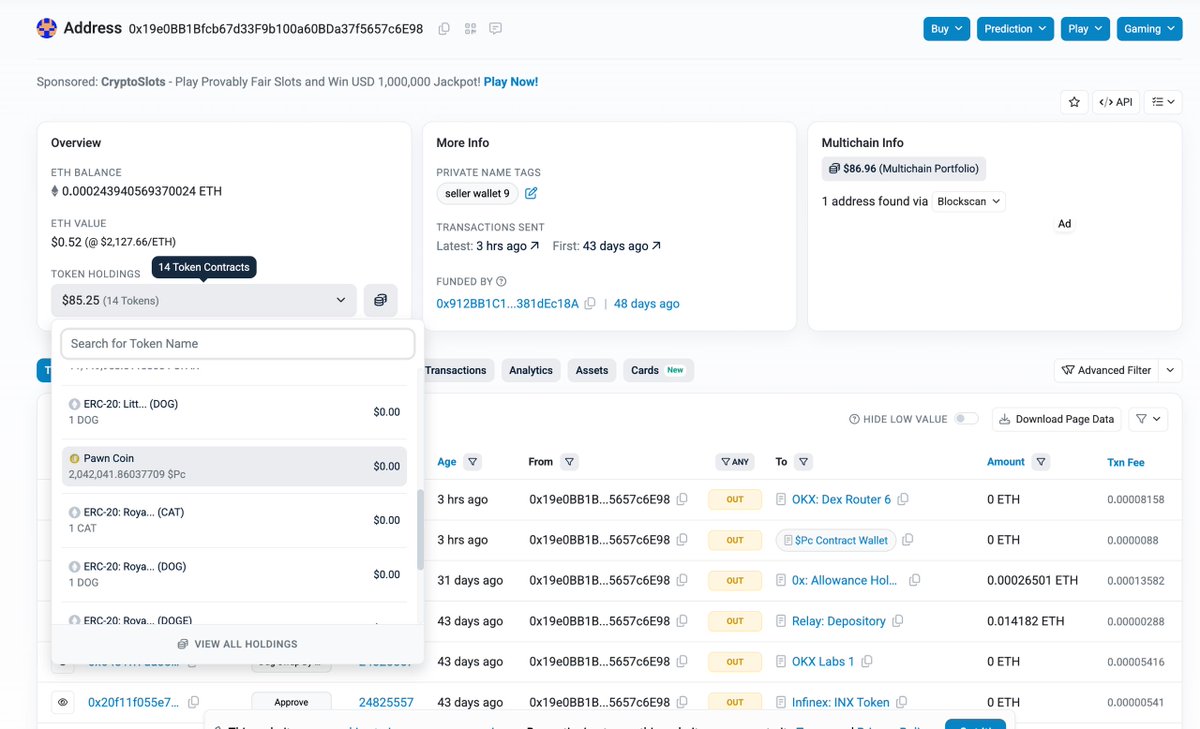1200x729 pixels.
Task: Copy OKX: Dex Router 6 address
Action: pos(903,499)
